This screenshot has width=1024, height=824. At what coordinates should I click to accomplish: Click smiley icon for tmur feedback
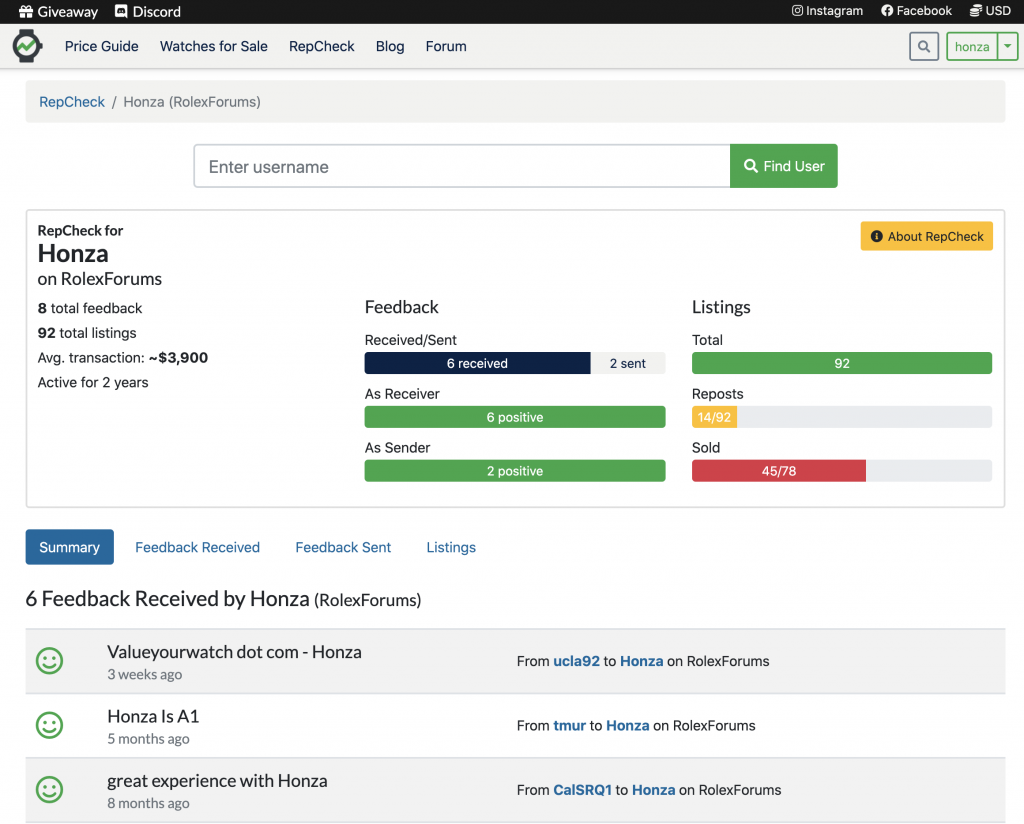50,725
